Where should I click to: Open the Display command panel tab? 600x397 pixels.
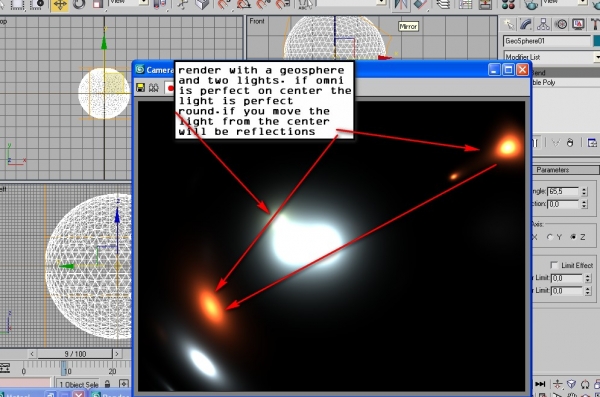pyautogui.click(x=578, y=25)
